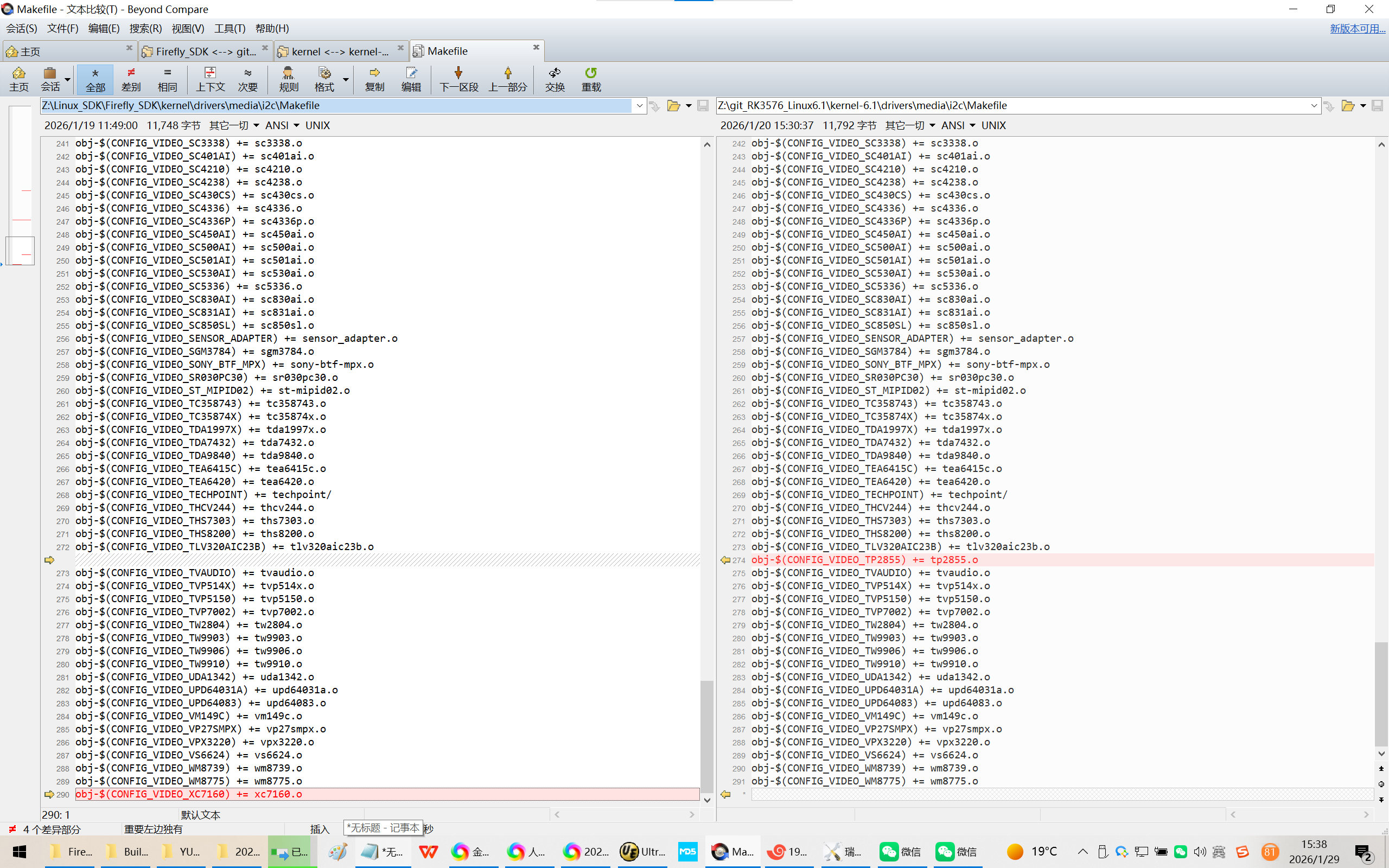
Task: Expand the left file path dropdown
Action: pos(639,106)
